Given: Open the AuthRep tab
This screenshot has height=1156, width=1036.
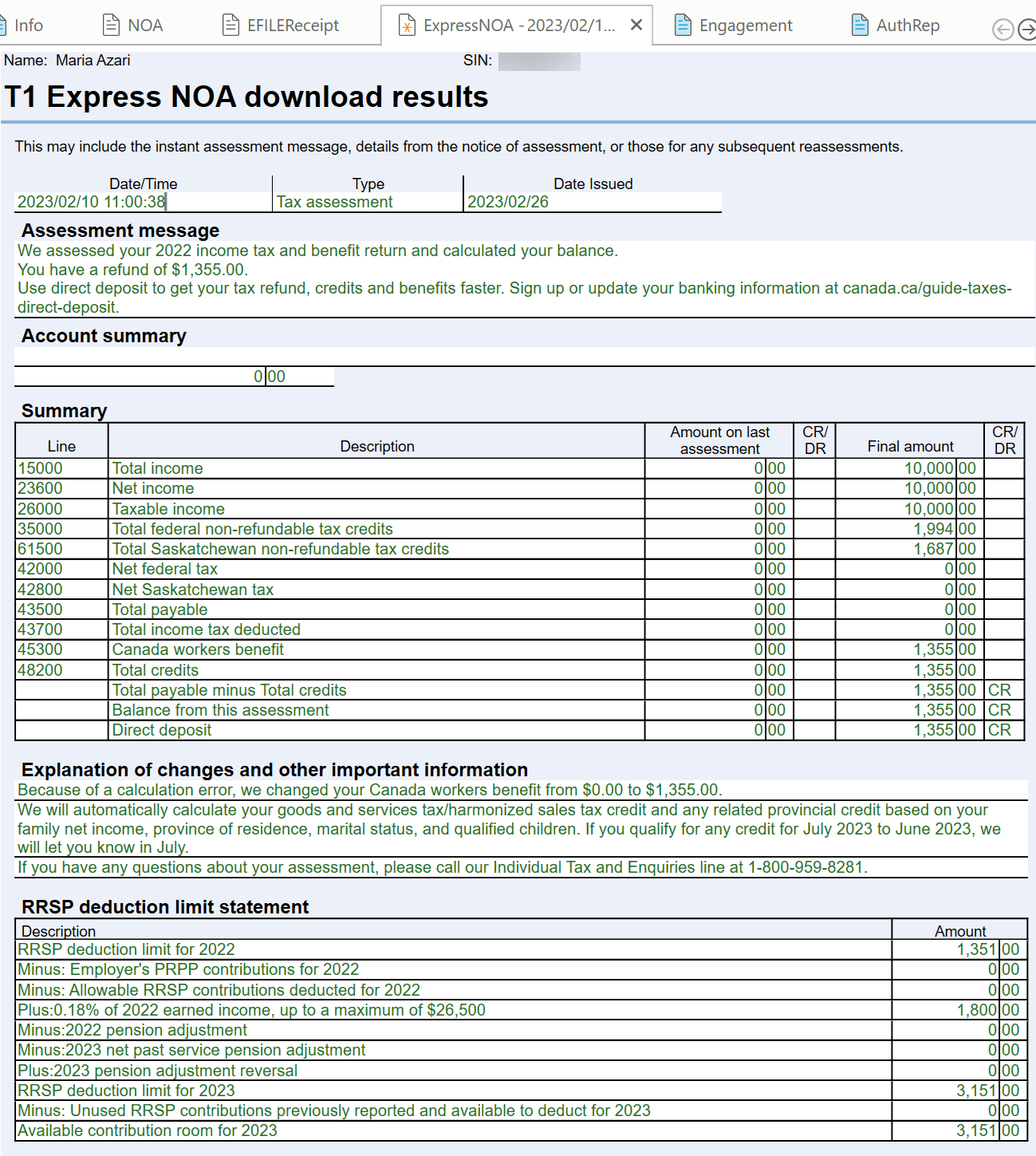Looking at the screenshot, I should click(896, 26).
